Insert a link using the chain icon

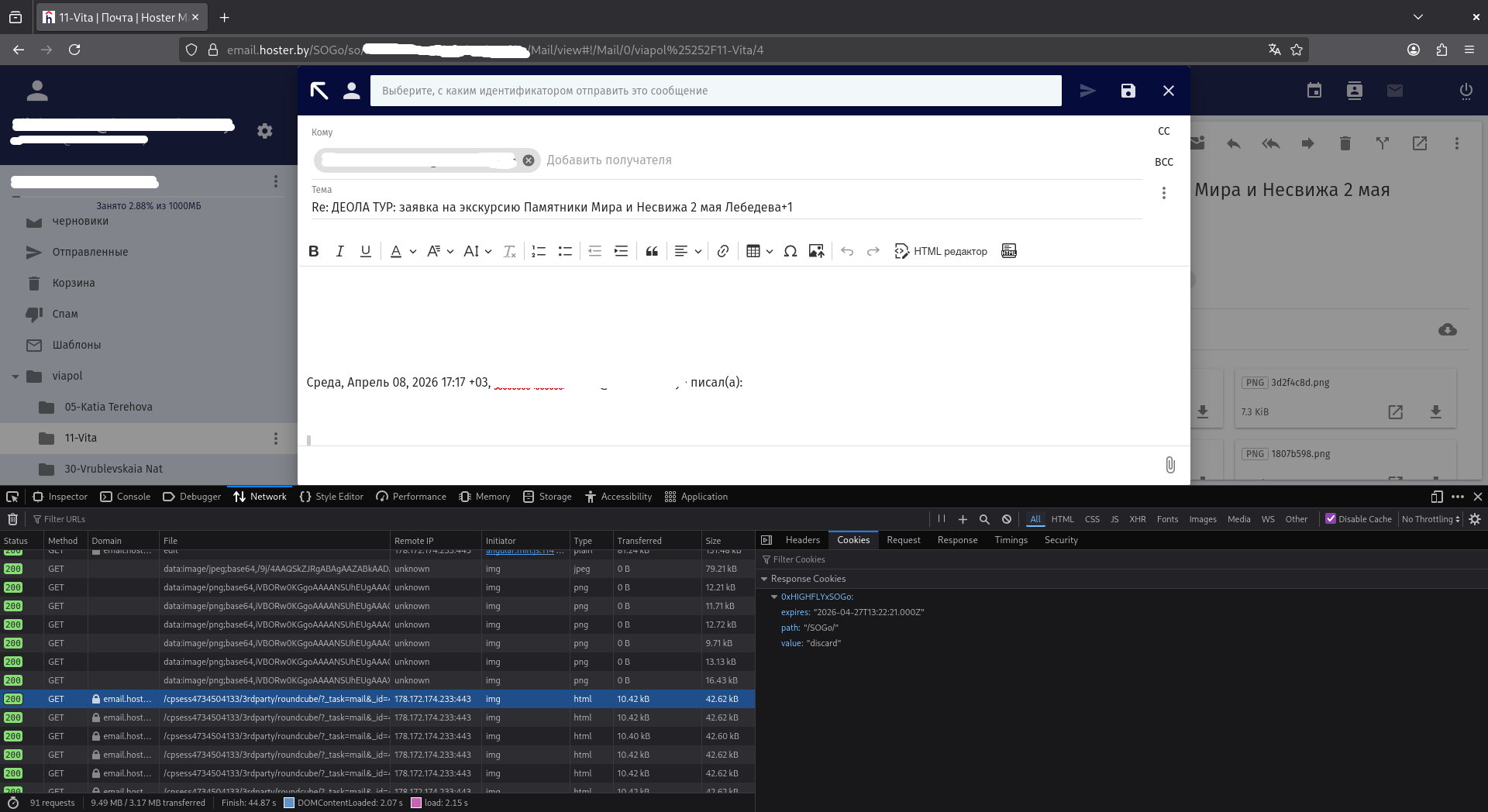[722, 251]
